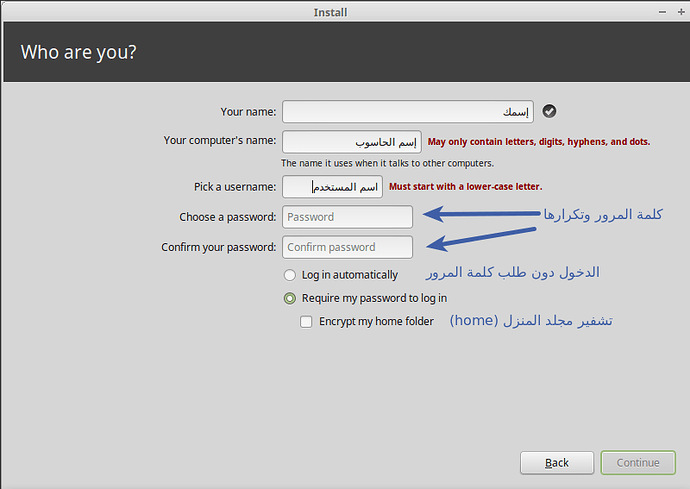Click the Back button

[557, 463]
